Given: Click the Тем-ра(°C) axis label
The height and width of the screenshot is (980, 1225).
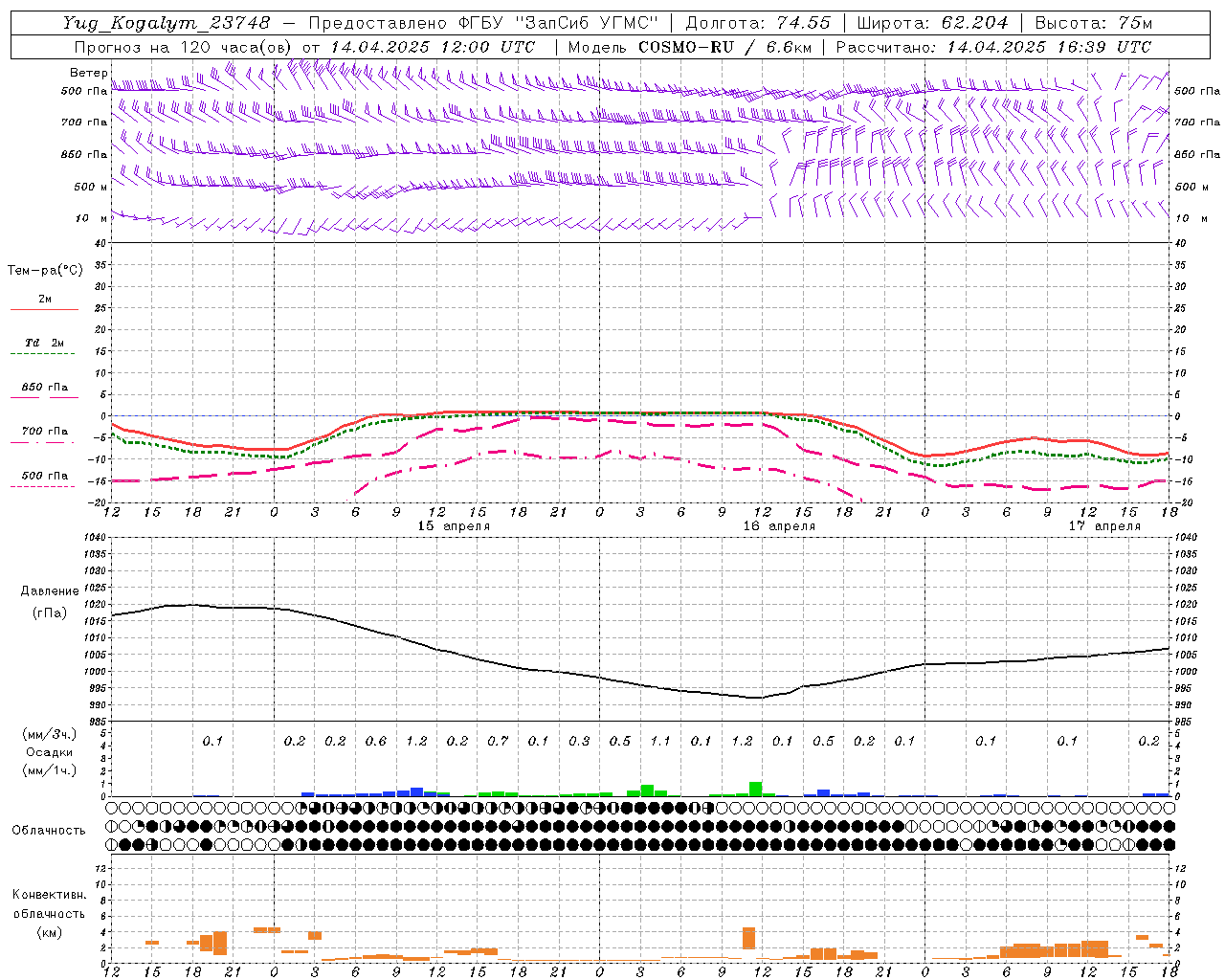Looking at the screenshot, I should coord(45,271).
